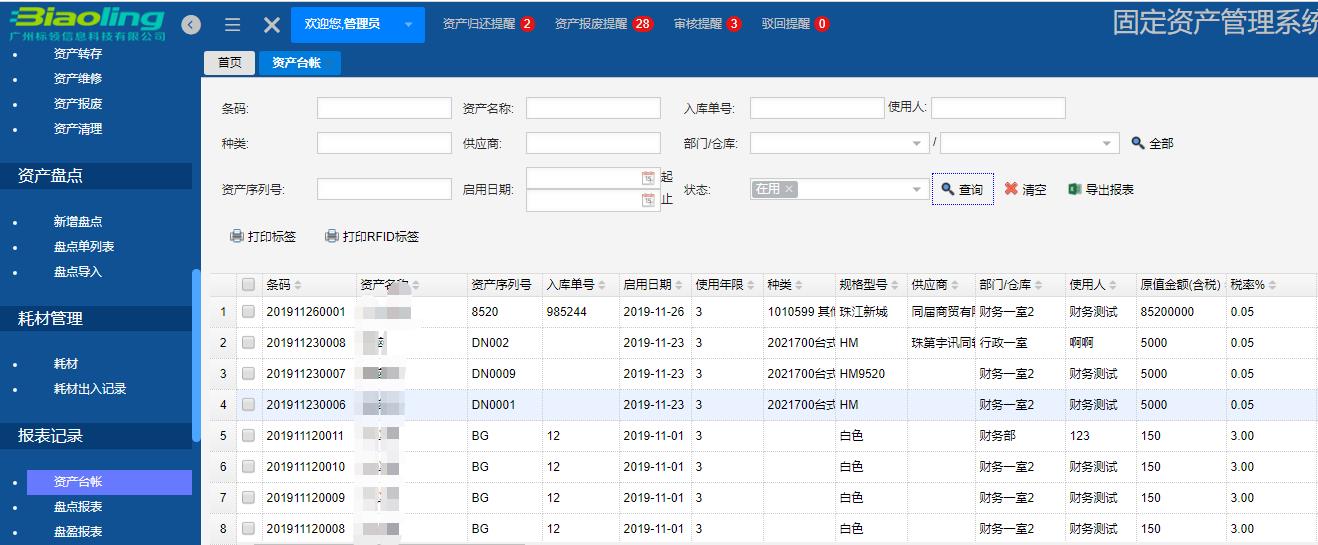Select the checkbox for row 201911120011
The width and height of the screenshot is (1318, 545).
coord(248,436)
